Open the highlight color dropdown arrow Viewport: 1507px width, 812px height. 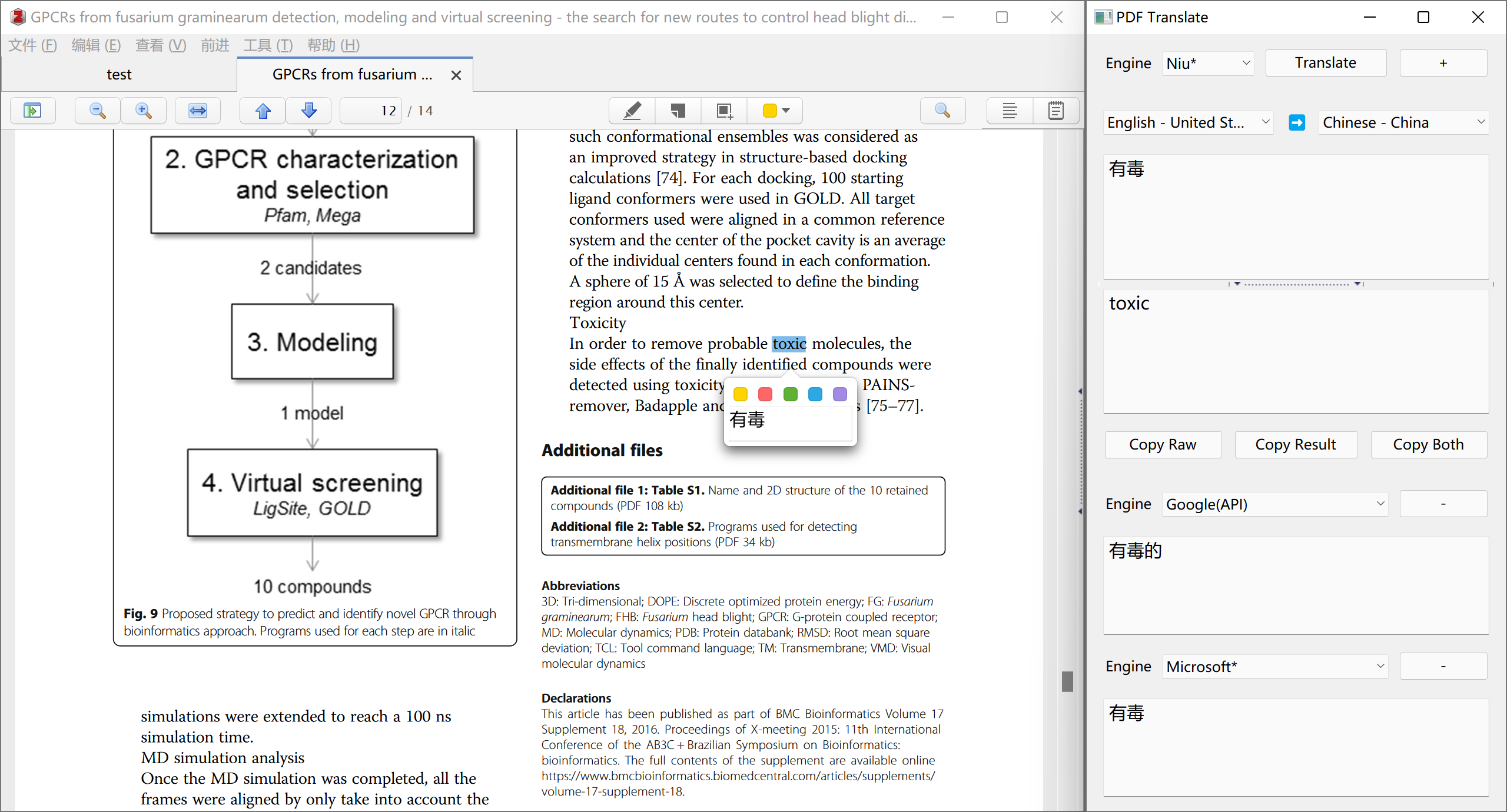(x=786, y=111)
